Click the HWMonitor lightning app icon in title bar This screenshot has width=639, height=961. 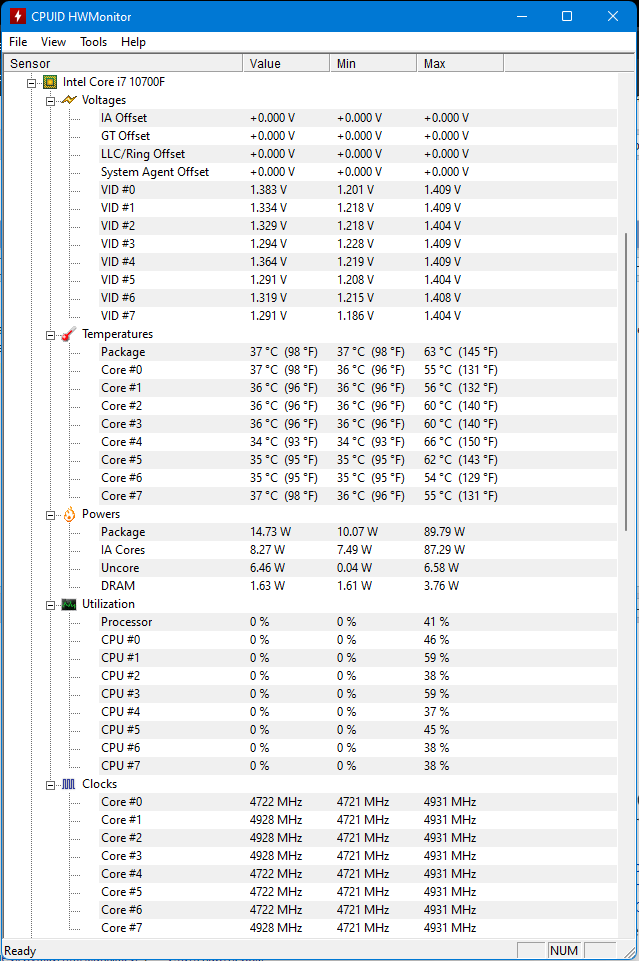tap(17, 16)
